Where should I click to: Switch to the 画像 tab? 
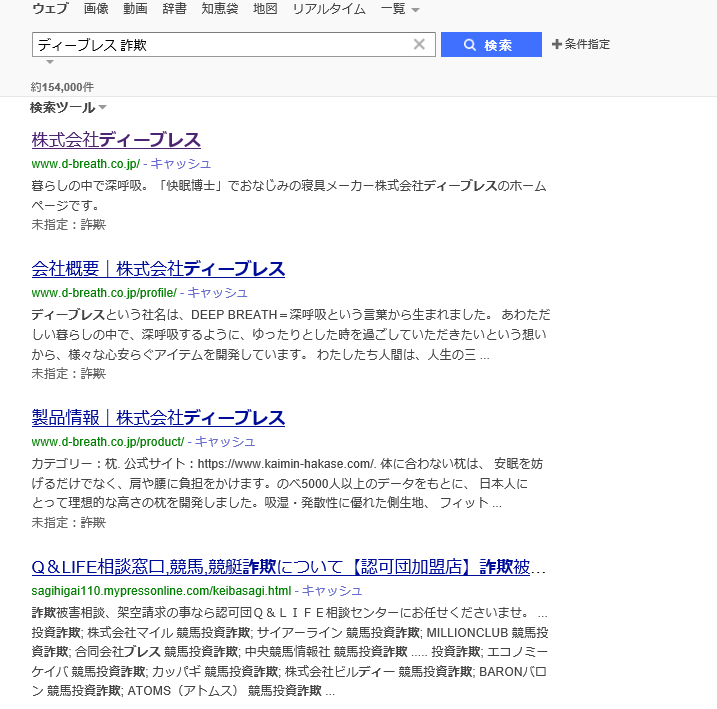[96, 9]
